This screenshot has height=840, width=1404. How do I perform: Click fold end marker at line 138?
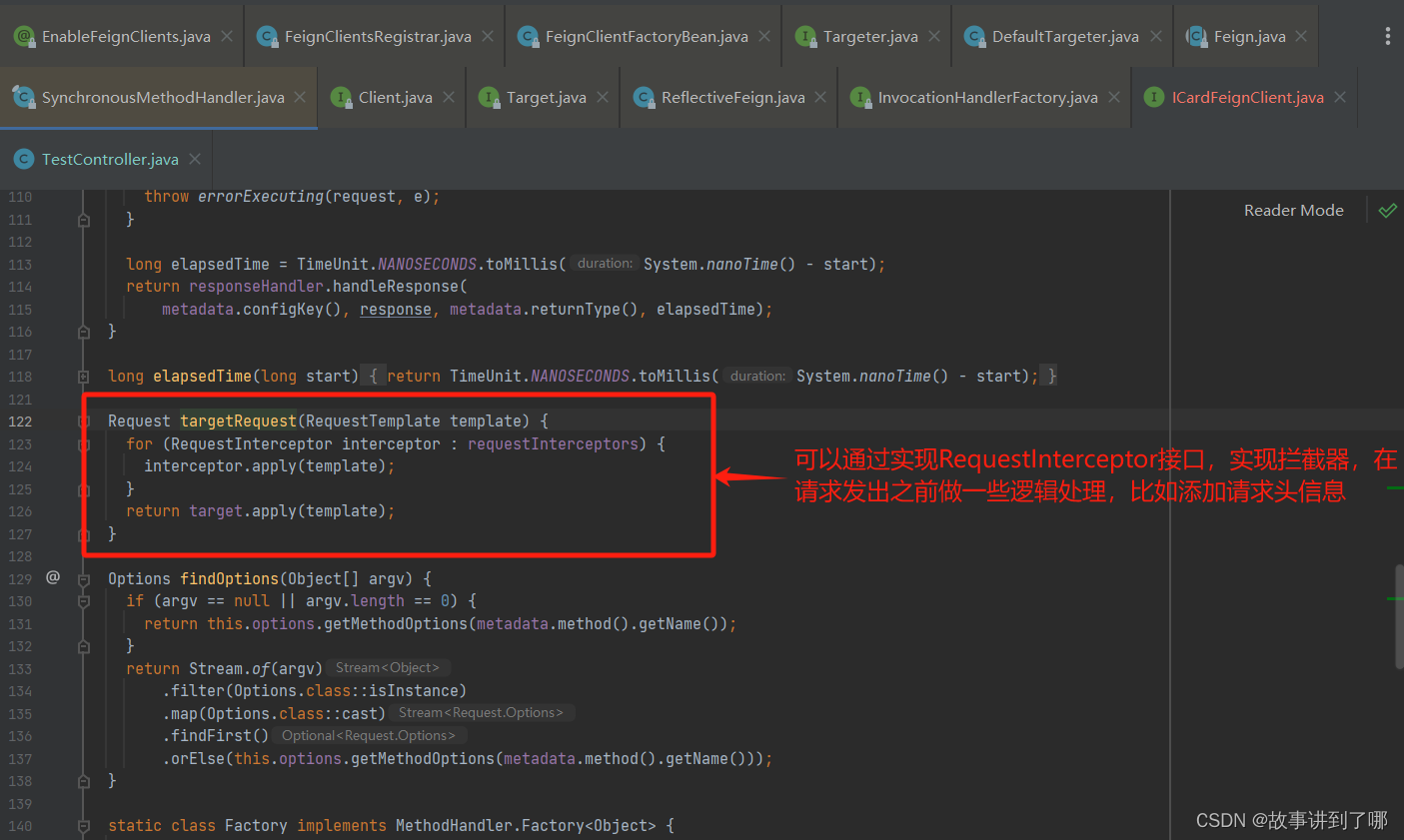click(x=84, y=781)
